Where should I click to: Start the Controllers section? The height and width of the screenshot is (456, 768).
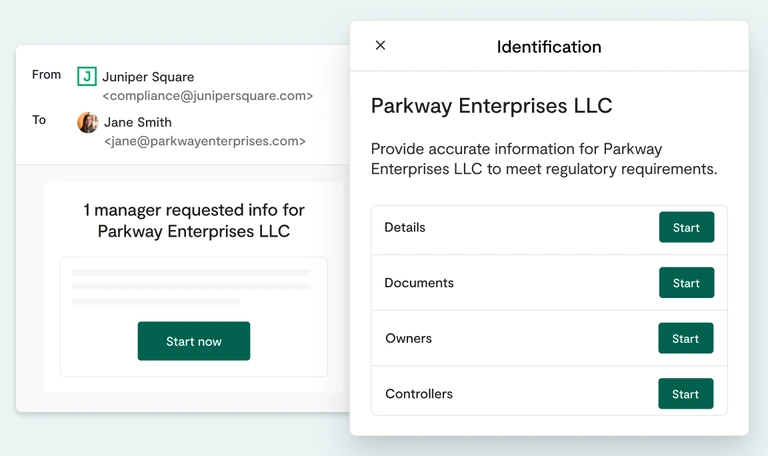[686, 394]
